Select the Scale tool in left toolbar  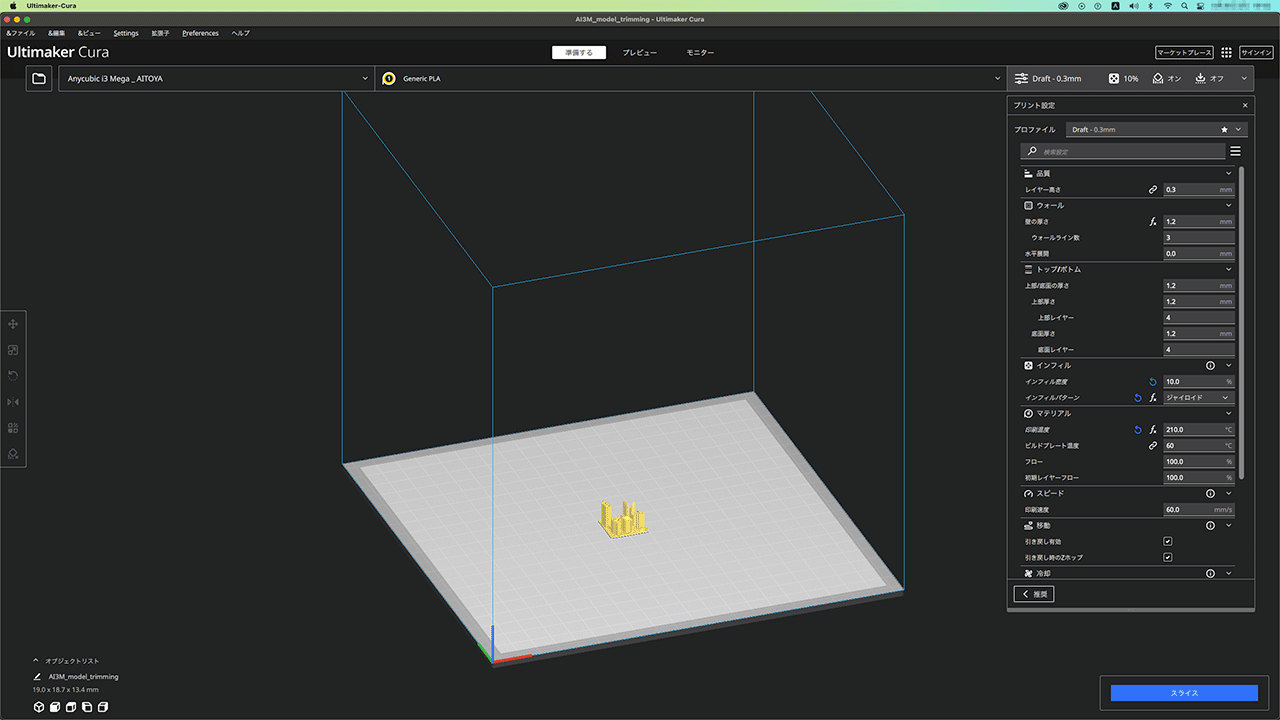13,350
